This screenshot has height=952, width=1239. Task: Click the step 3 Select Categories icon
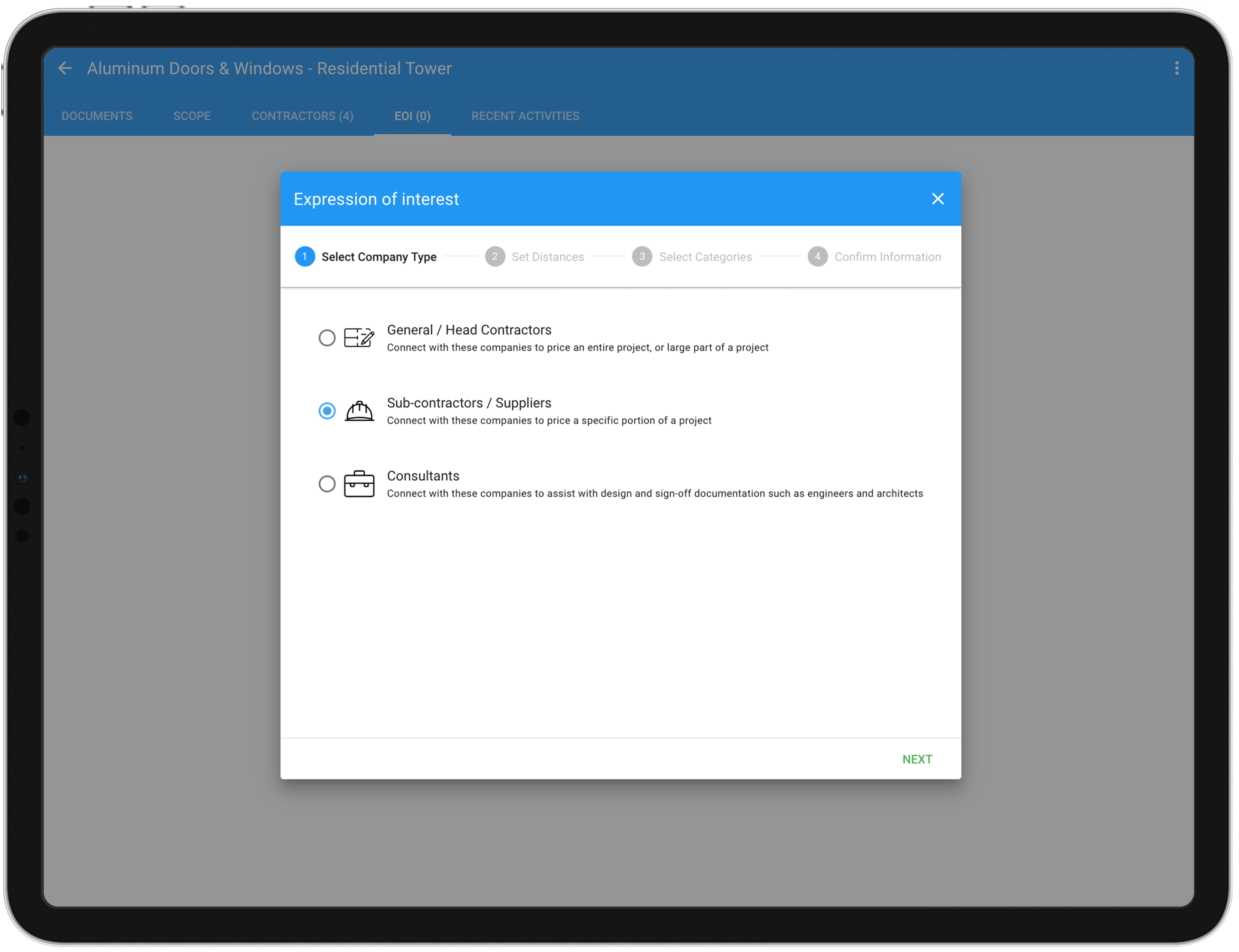coord(641,258)
